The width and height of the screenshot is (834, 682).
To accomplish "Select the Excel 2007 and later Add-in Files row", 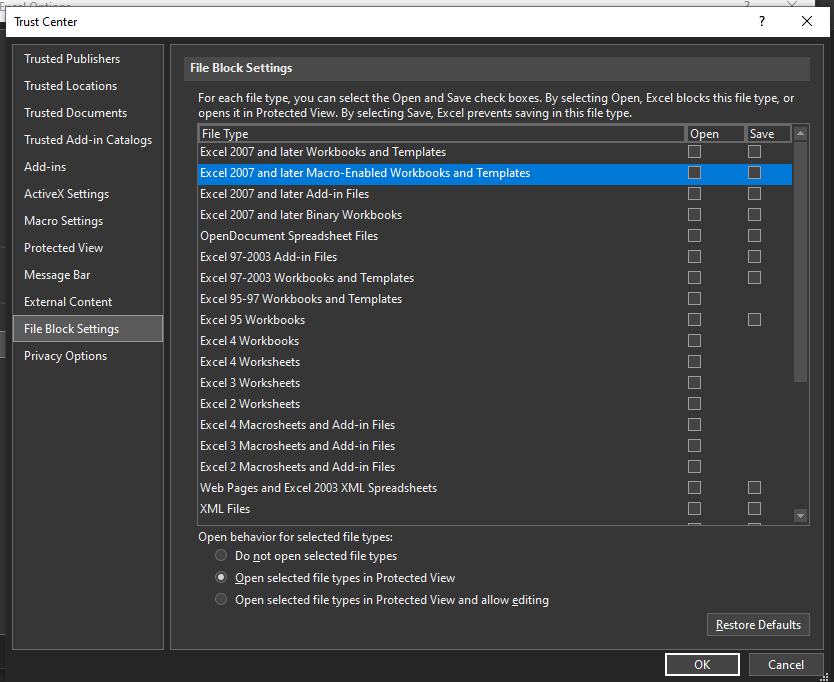I will 495,194.
